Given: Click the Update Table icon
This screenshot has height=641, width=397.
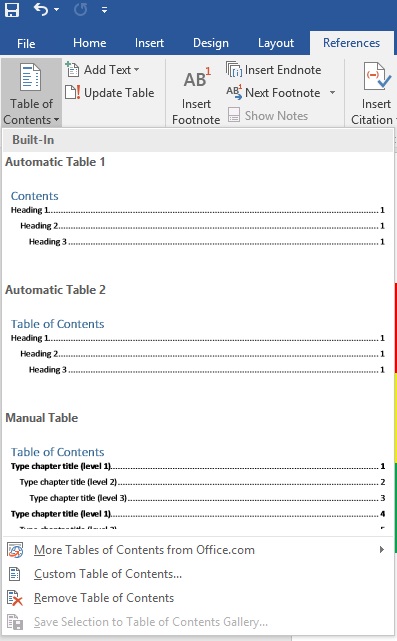Looking at the screenshot, I should (x=73, y=92).
